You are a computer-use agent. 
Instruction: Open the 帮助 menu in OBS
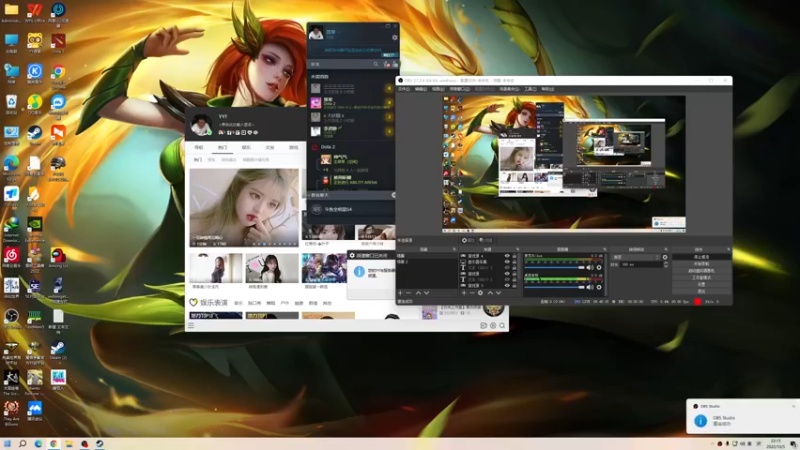coord(547,89)
